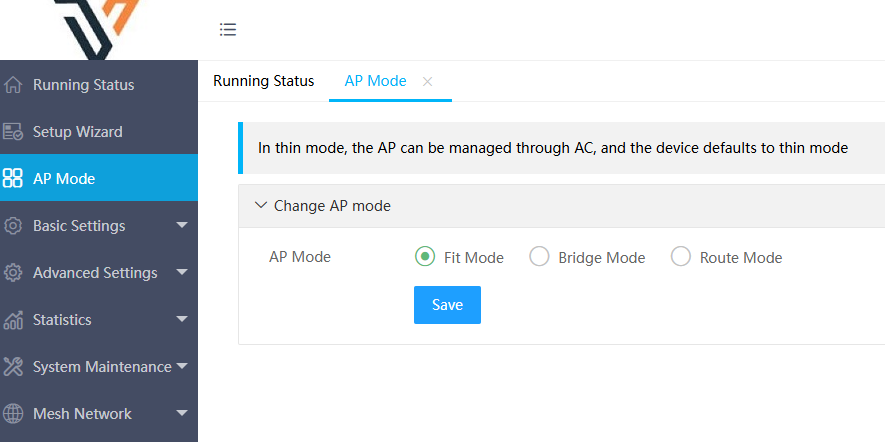Open Setup Wizard from the sidebar

click(78, 132)
